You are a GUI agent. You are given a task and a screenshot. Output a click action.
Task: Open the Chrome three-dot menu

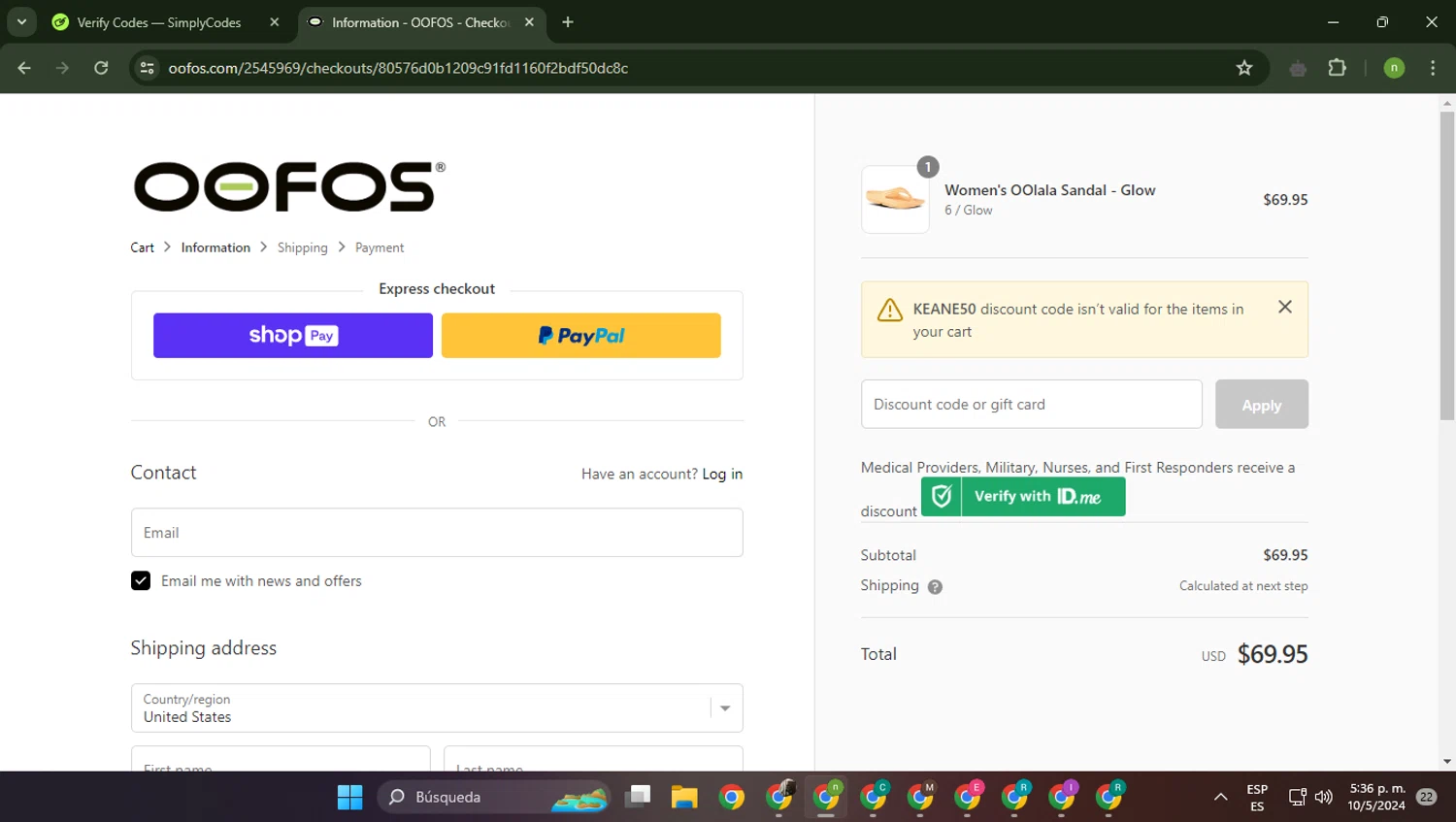[x=1433, y=68]
